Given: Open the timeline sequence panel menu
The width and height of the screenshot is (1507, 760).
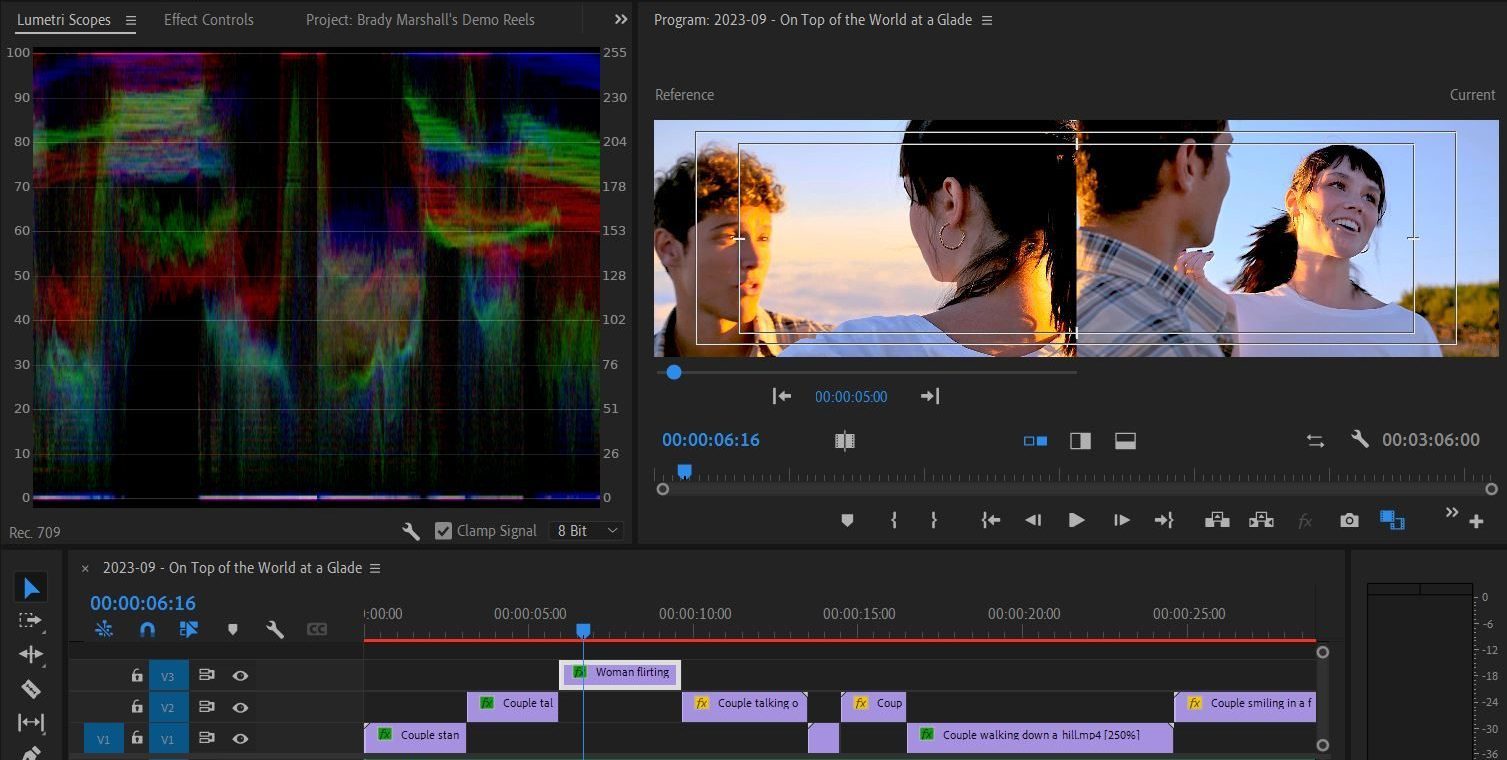Looking at the screenshot, I should point(375,568).
